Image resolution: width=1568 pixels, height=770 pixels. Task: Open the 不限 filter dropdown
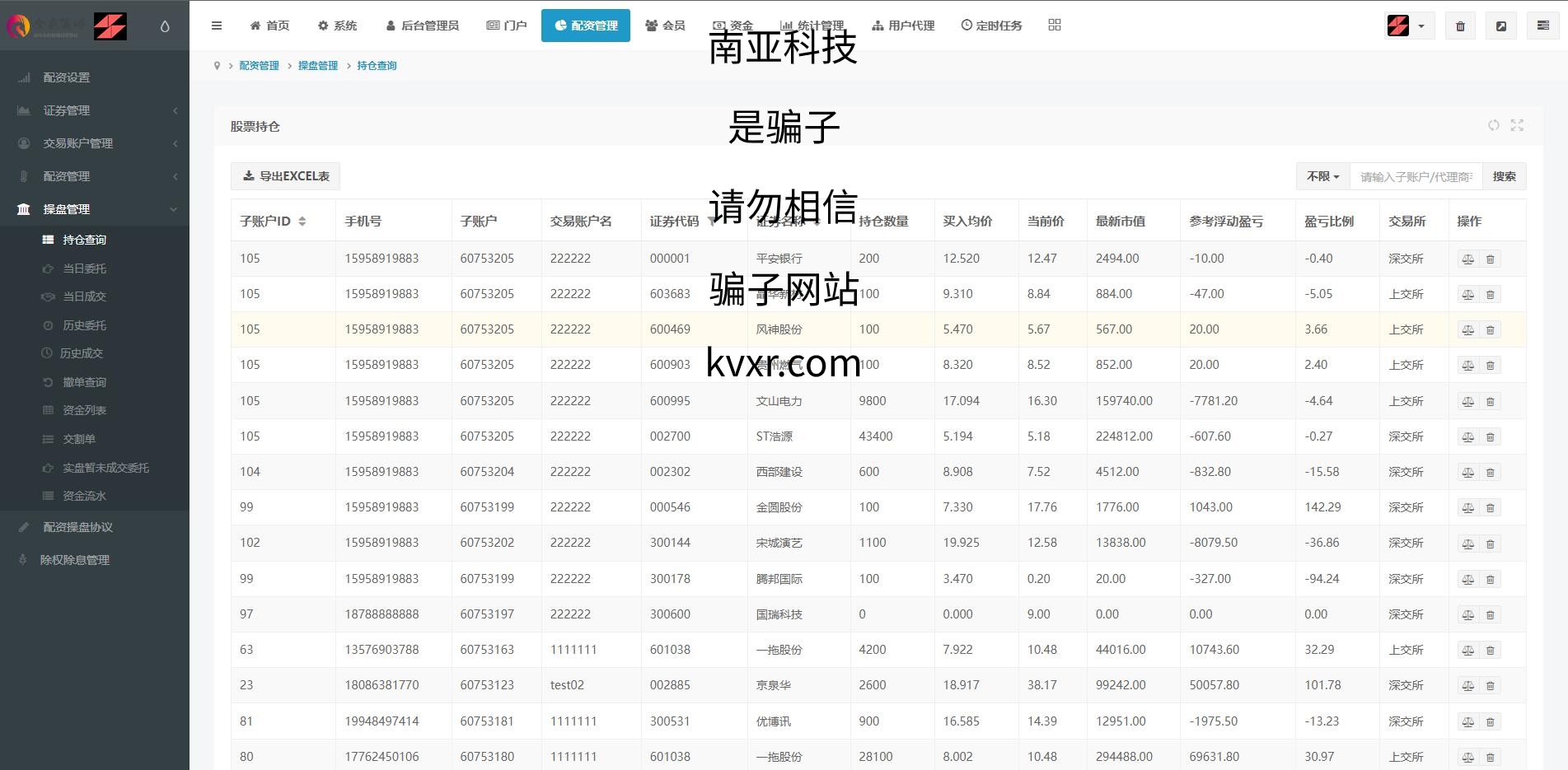click(x=1322, y=176)
